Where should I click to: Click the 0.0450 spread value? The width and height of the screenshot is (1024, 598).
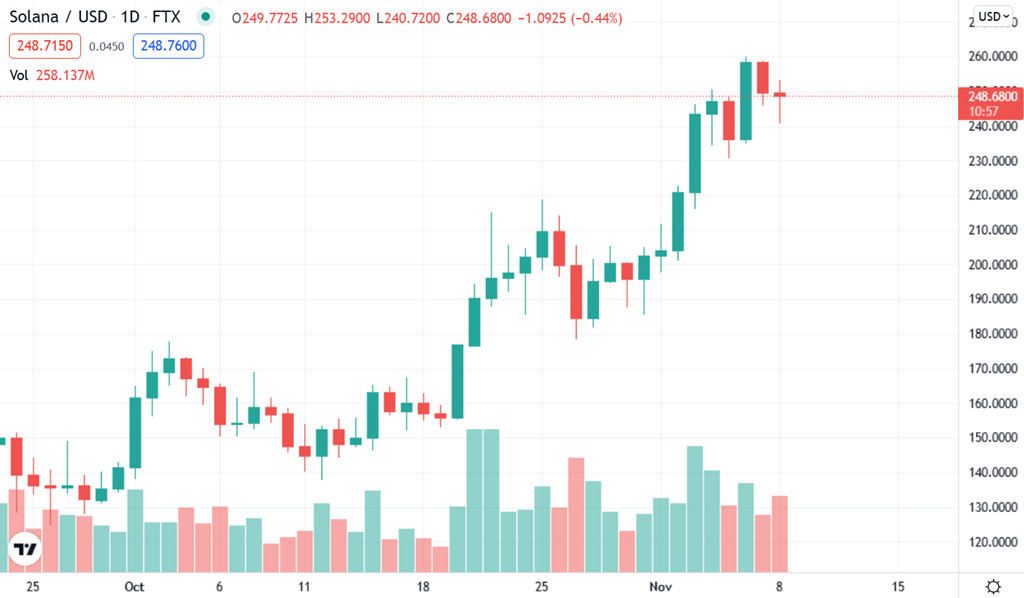106,46
